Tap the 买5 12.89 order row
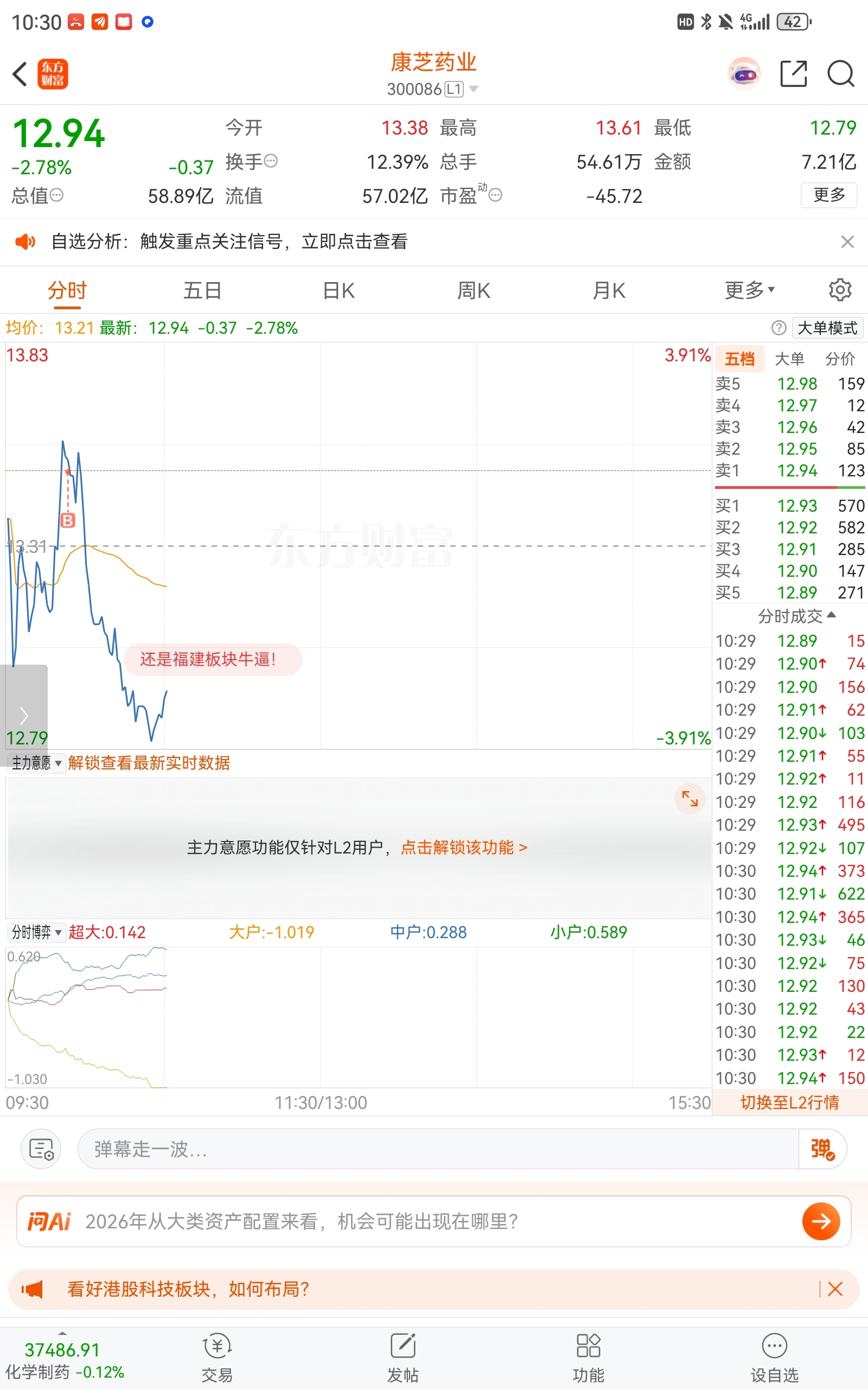Screen dimensions: 868x1389 pyautogui.click(x=789, y=592)
